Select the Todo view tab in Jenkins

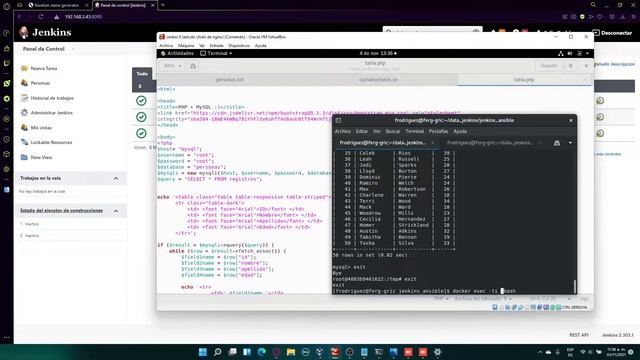pos(142,74)
